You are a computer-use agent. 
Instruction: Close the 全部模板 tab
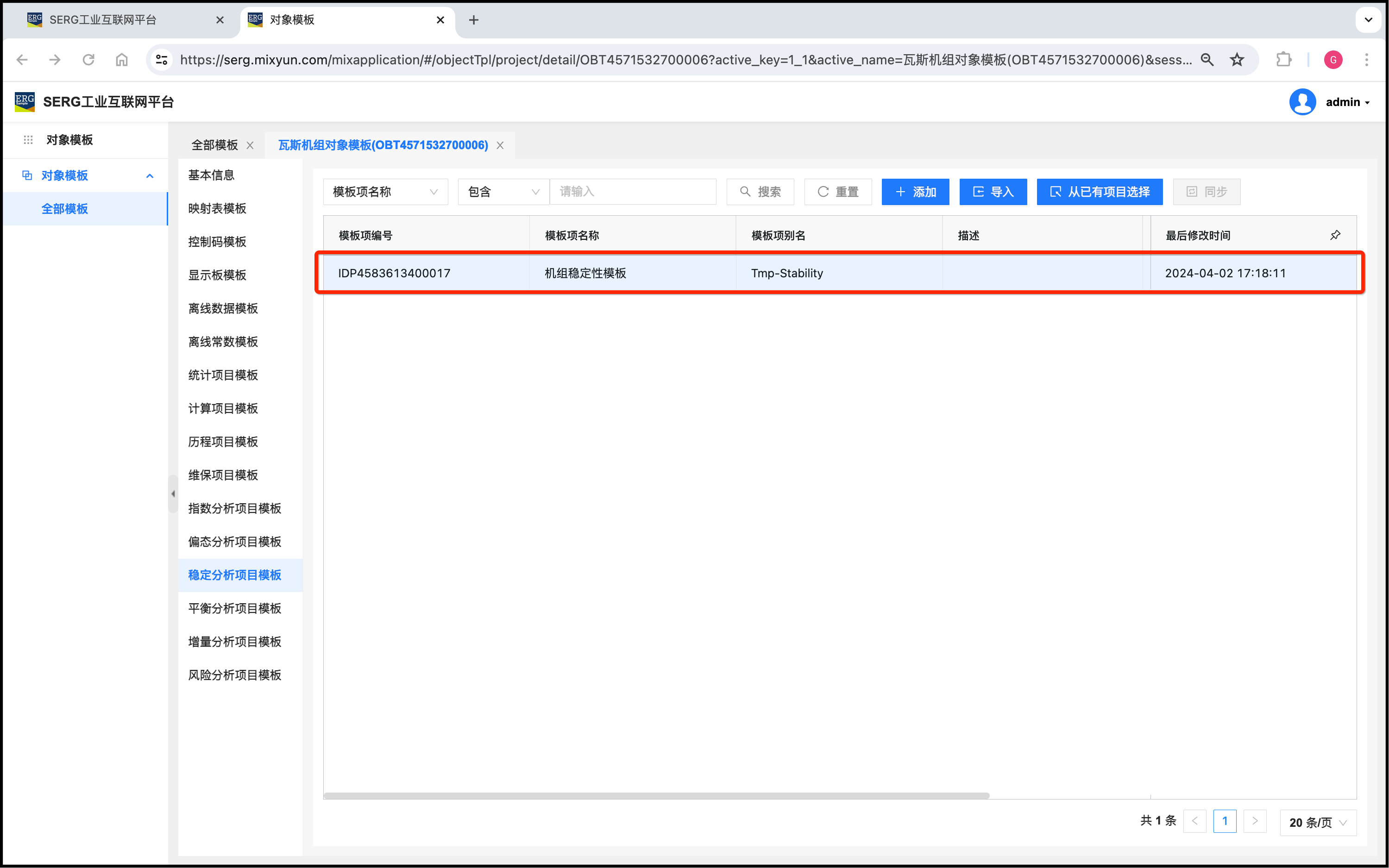coord(251,145)
